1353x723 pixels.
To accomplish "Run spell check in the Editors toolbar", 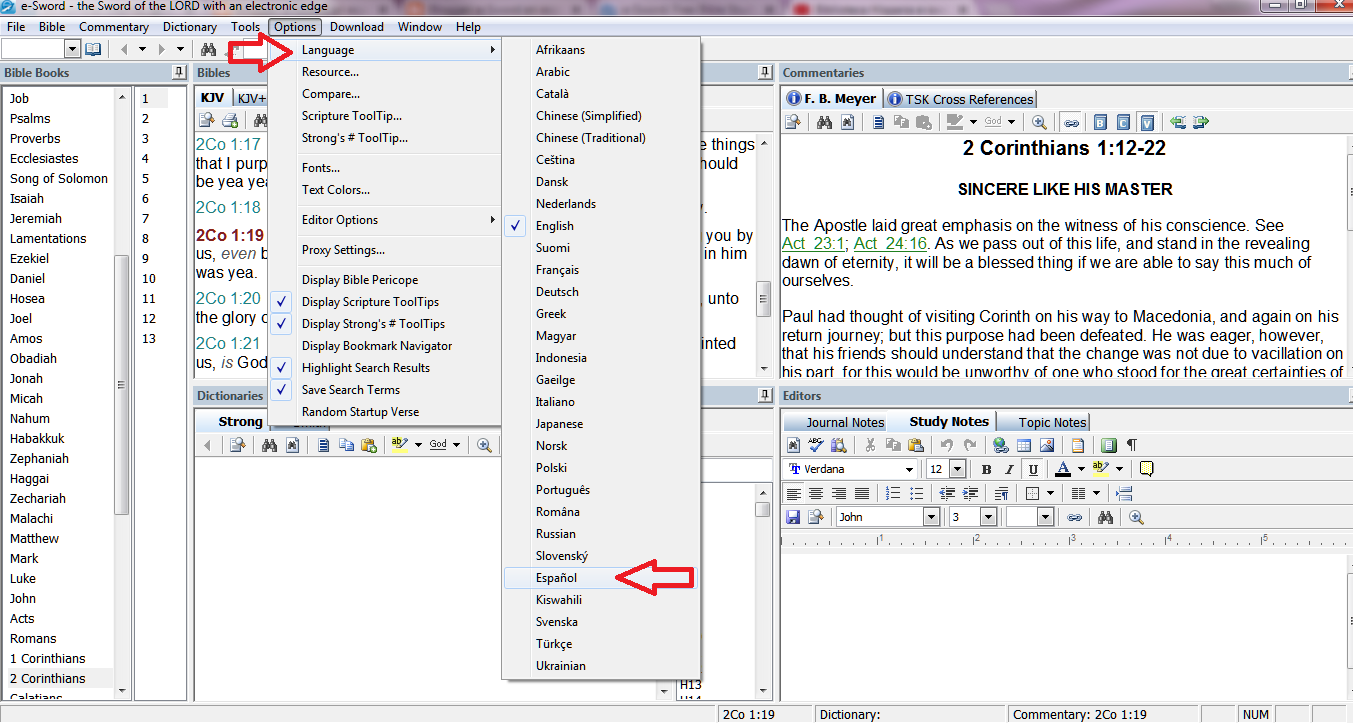I will click(x=816, y=445).
